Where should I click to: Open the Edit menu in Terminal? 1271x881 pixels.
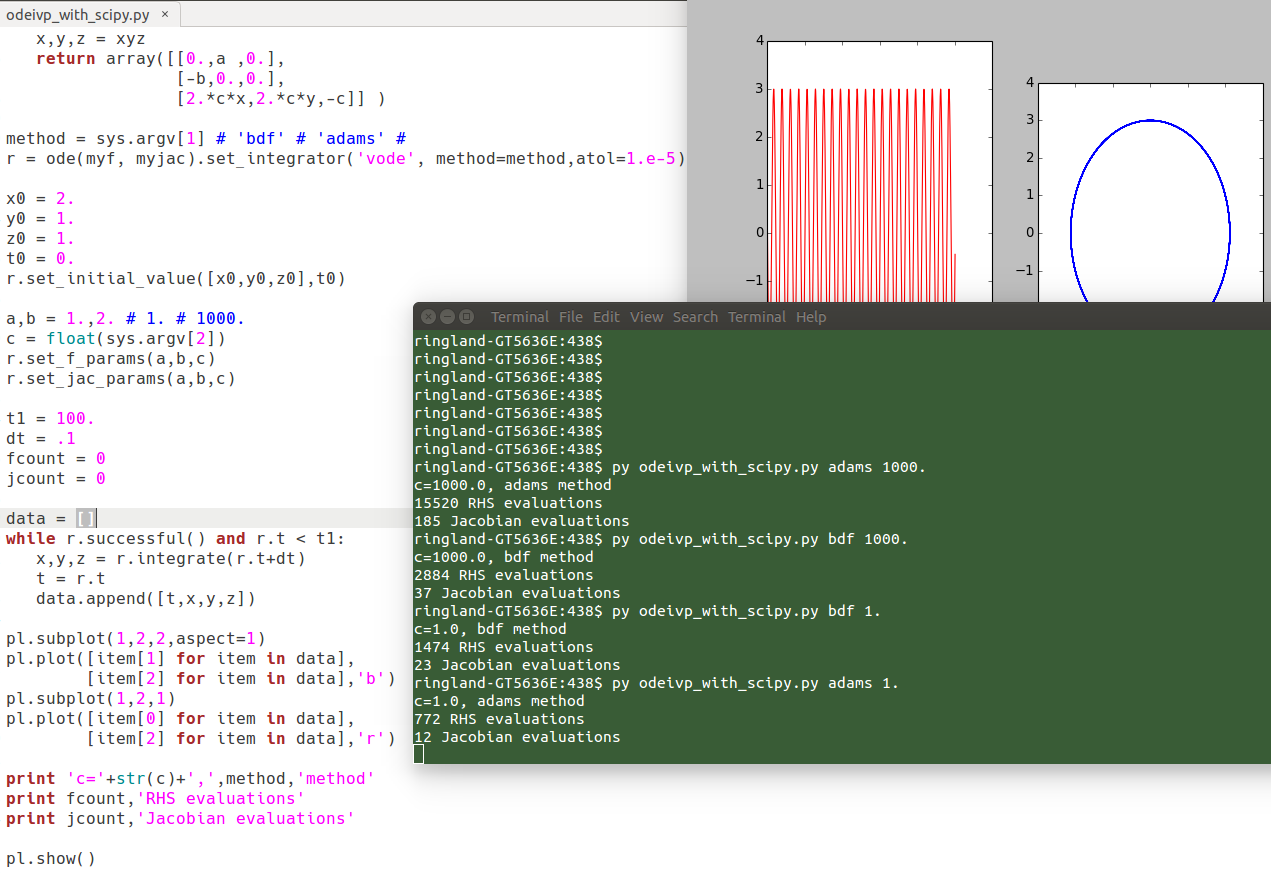(606, 316)
